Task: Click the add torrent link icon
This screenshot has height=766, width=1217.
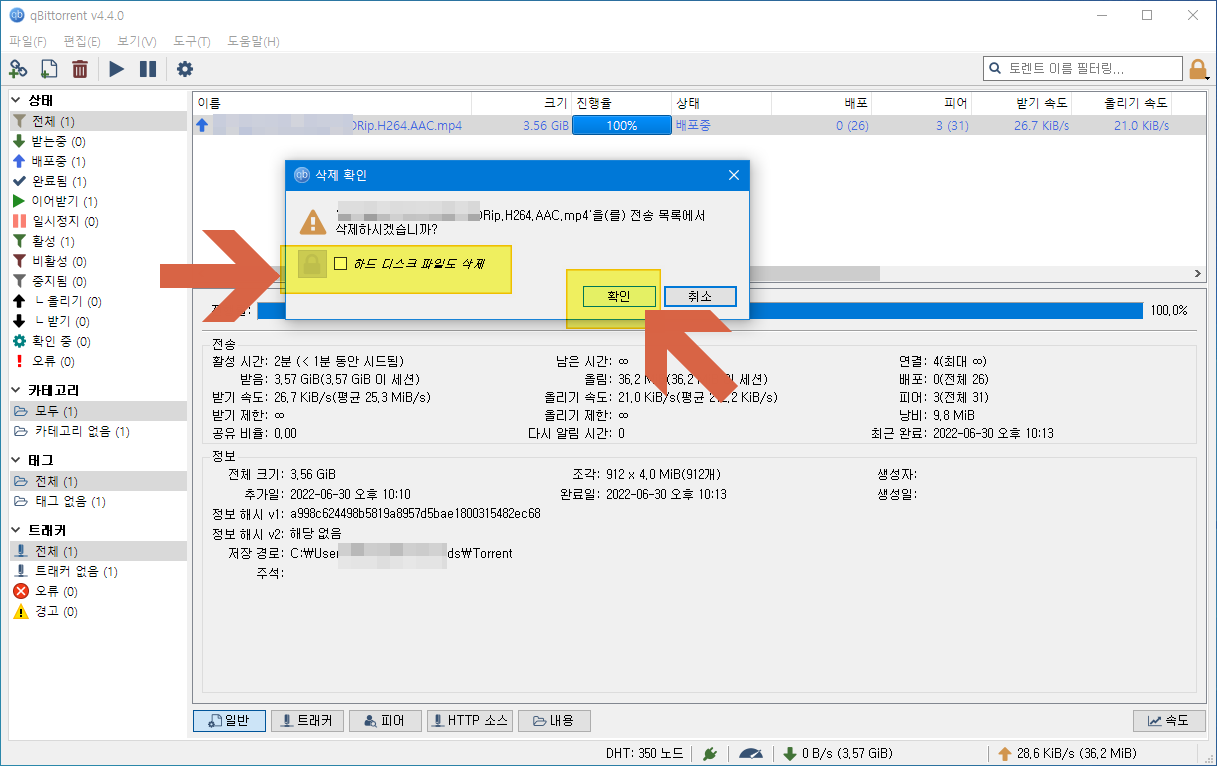Action: 18,69
